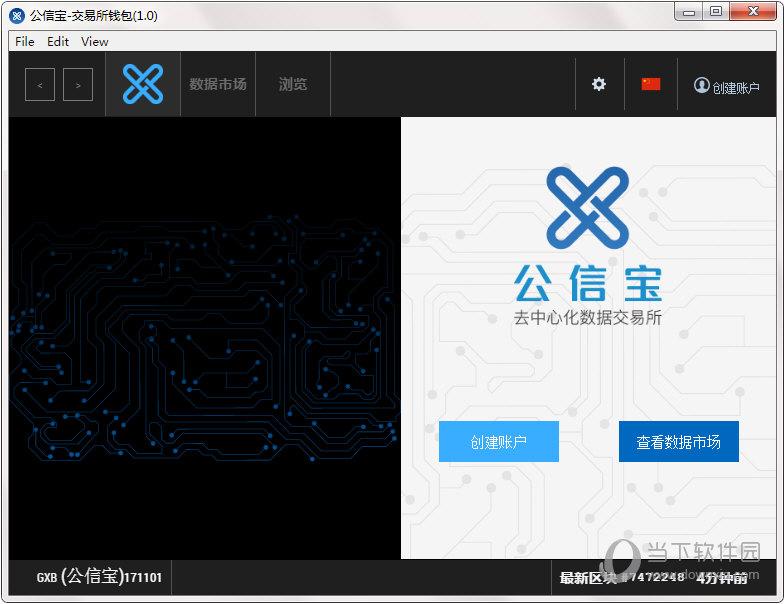Click the light blue 创建账户 button
The height and width of the screenshot is (604, 784).
(498, 442)
